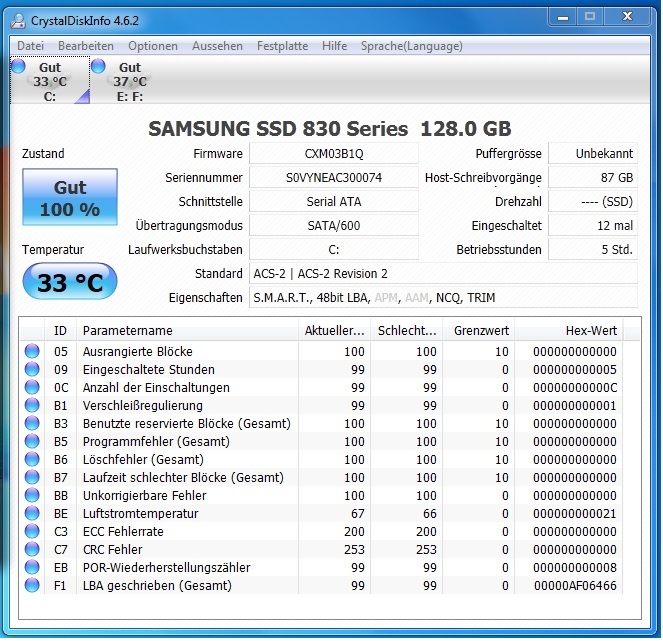Click status orb for C3 ECC Fehlerrate

[x=32, y=531]
